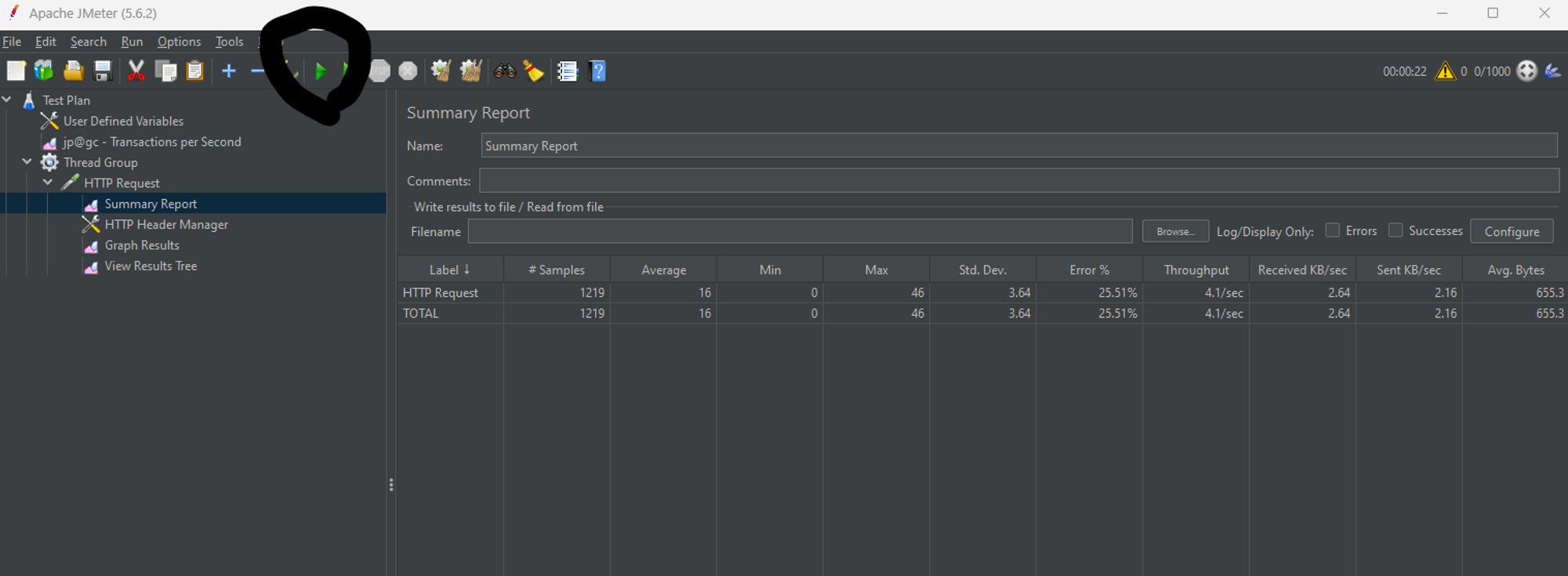
Task: Select jp@gc Transactions per Second item
Action: [152, 142]
